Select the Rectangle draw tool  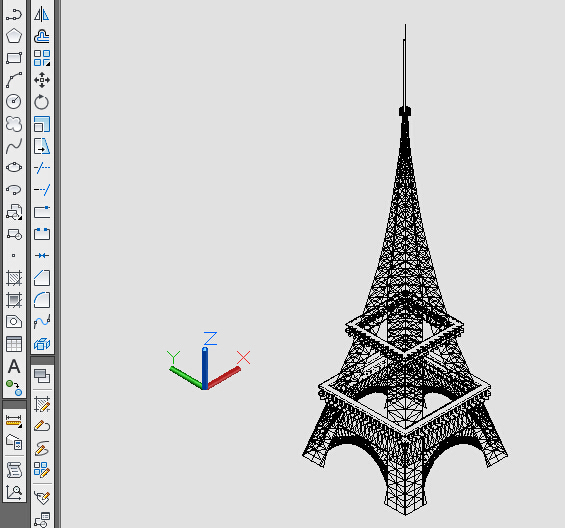tap(14, 58)
